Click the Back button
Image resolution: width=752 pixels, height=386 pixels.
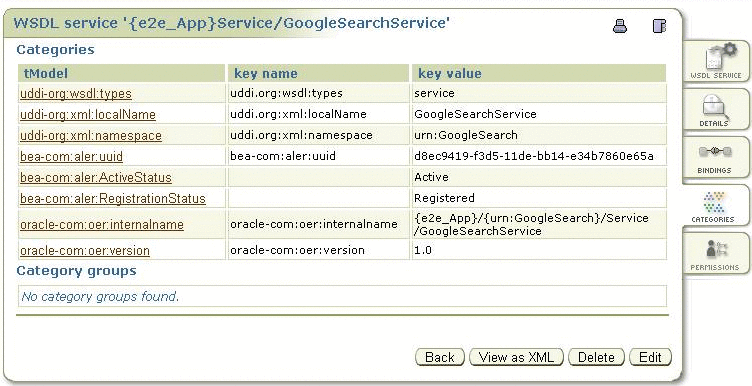coord(440,357)
